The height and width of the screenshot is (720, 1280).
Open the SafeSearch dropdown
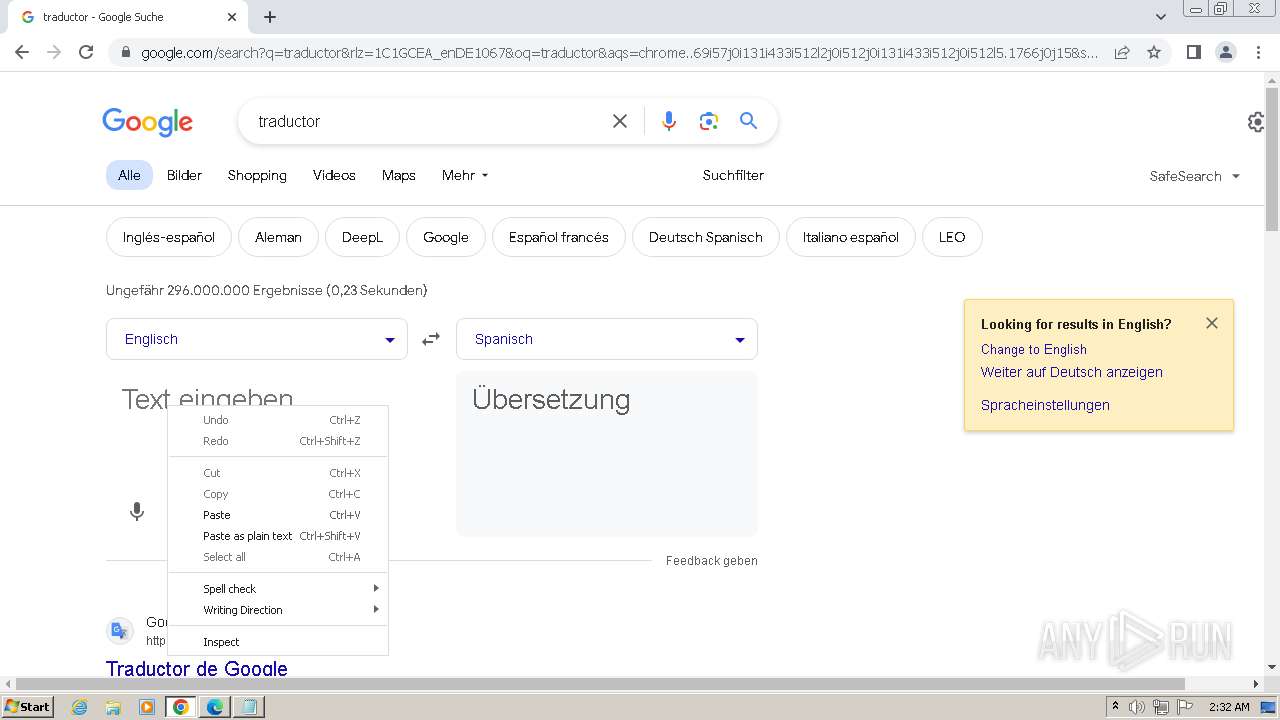pyautogui.click(x=1195, y=176)
